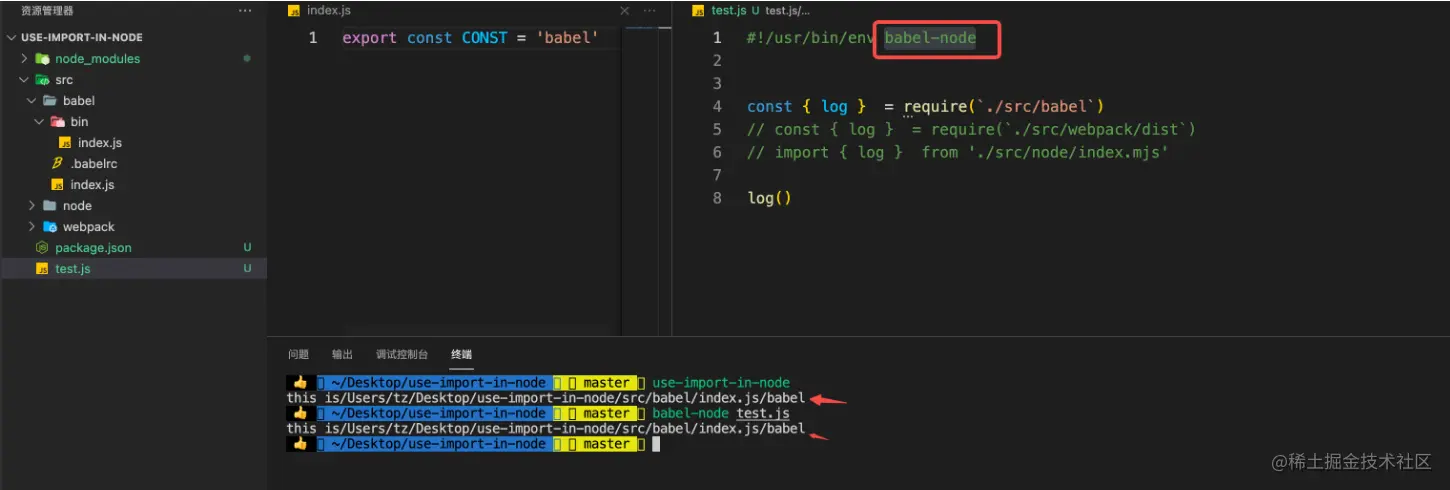1450x490 pixels.
Task: Click the babel-node command in terminal
Action: click(x=690, y=414)
